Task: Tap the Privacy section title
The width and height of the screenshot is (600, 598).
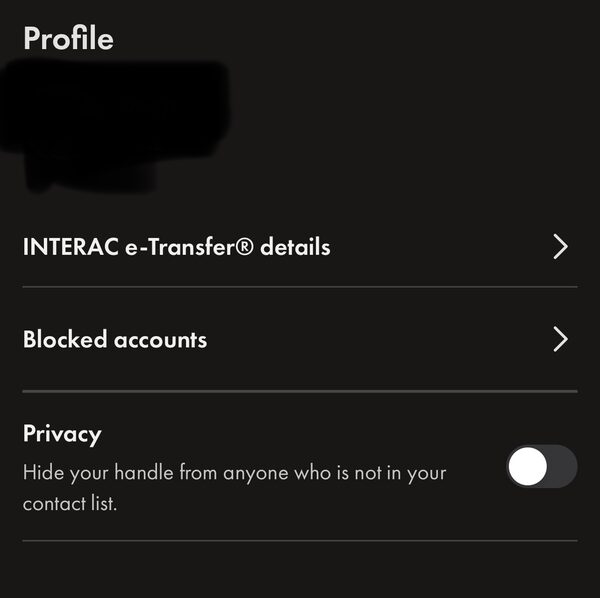Action: point(62,434)
